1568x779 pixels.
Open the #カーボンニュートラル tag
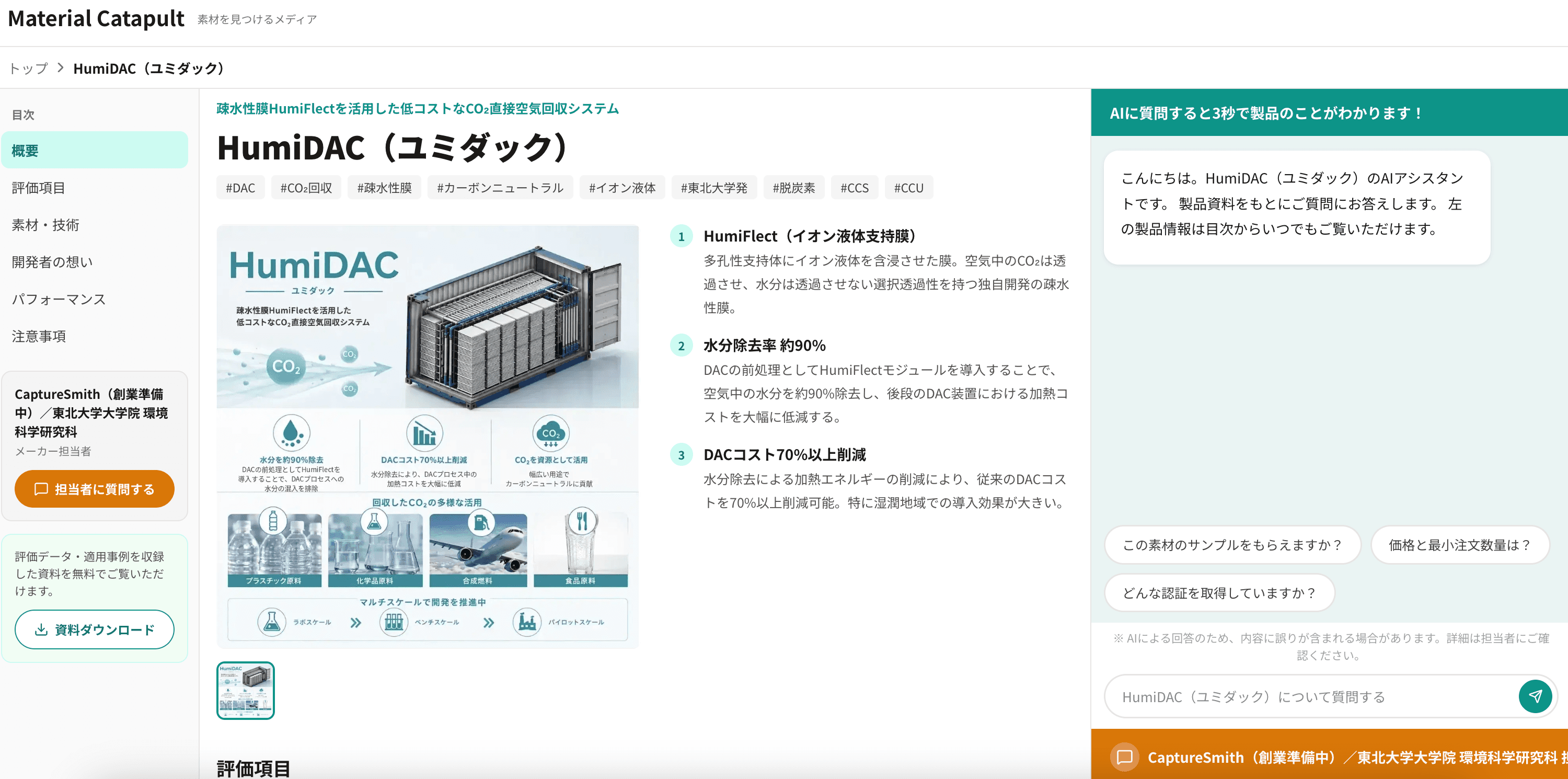(x=500, y=188)
